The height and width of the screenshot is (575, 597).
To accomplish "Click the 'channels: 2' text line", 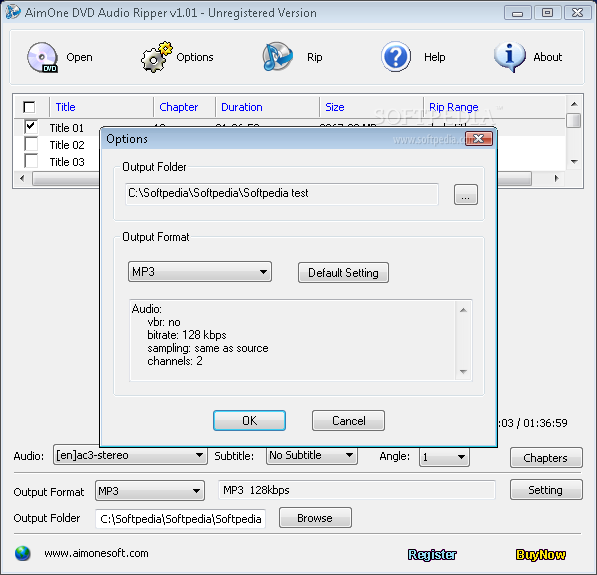I will pyautogui.click(x=175, y=361).
